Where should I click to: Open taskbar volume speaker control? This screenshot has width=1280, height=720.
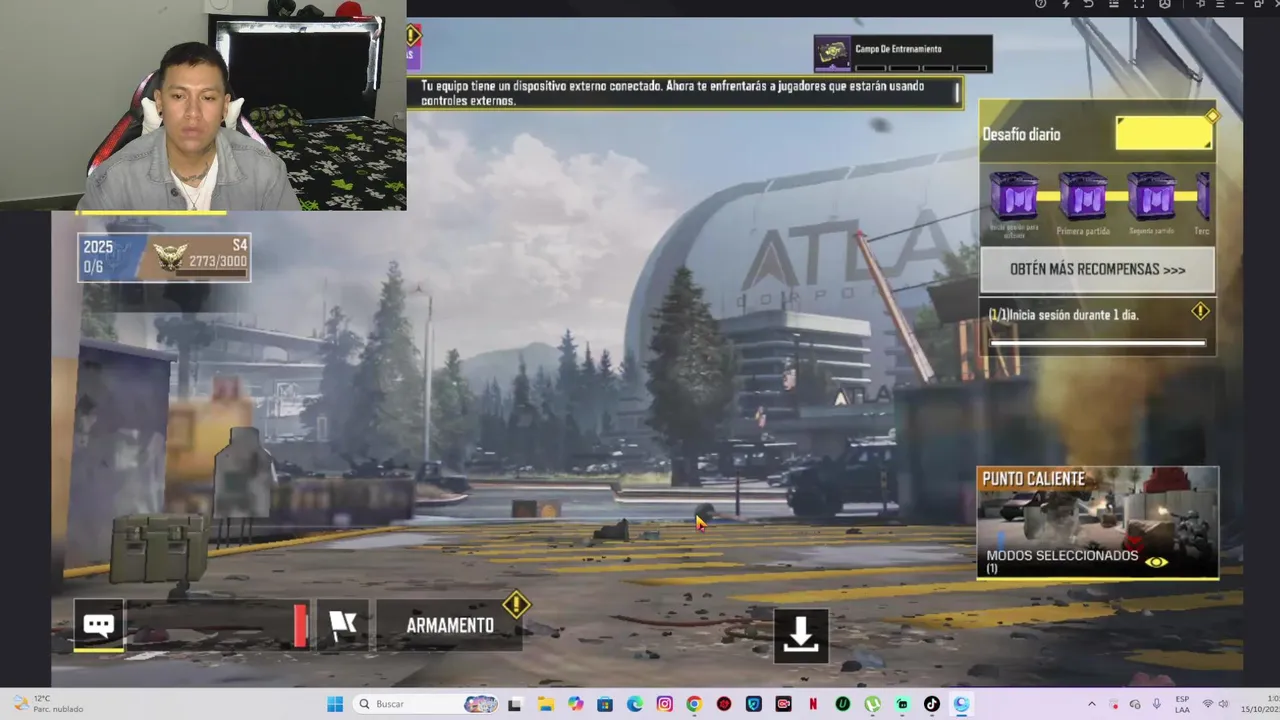(1223, 704)
